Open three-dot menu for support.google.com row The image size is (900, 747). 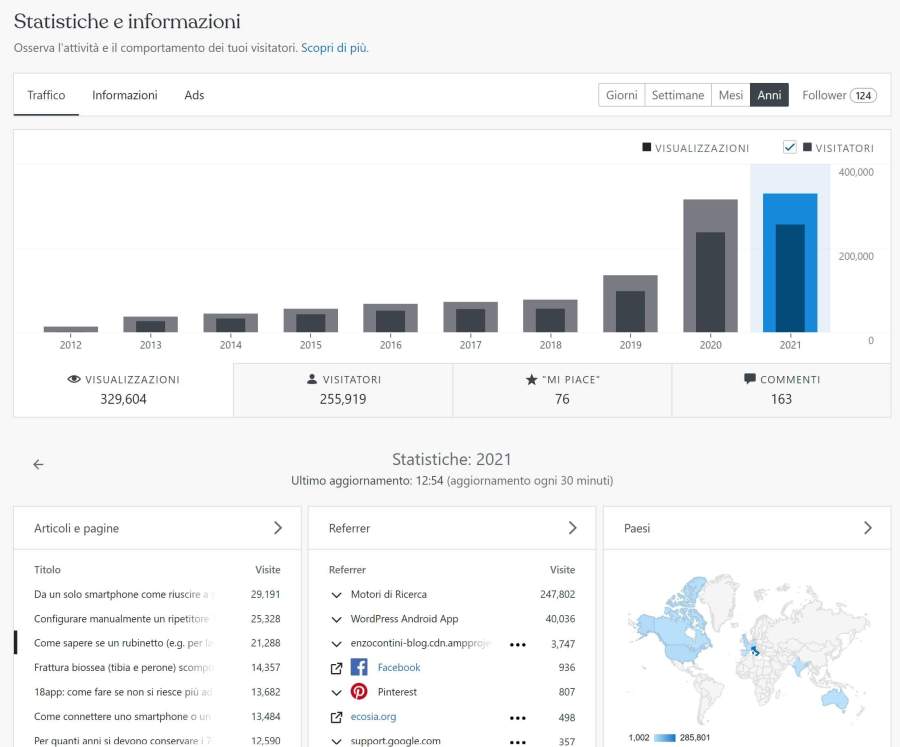point(517,742)
